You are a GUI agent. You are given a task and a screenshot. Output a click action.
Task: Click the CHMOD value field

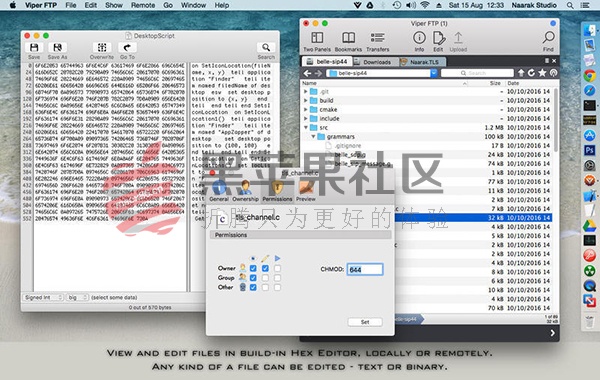(365, 269)
